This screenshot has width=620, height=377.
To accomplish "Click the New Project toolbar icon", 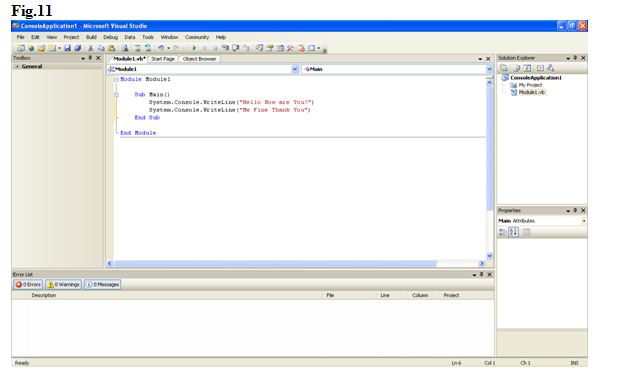I will point(21,48).
